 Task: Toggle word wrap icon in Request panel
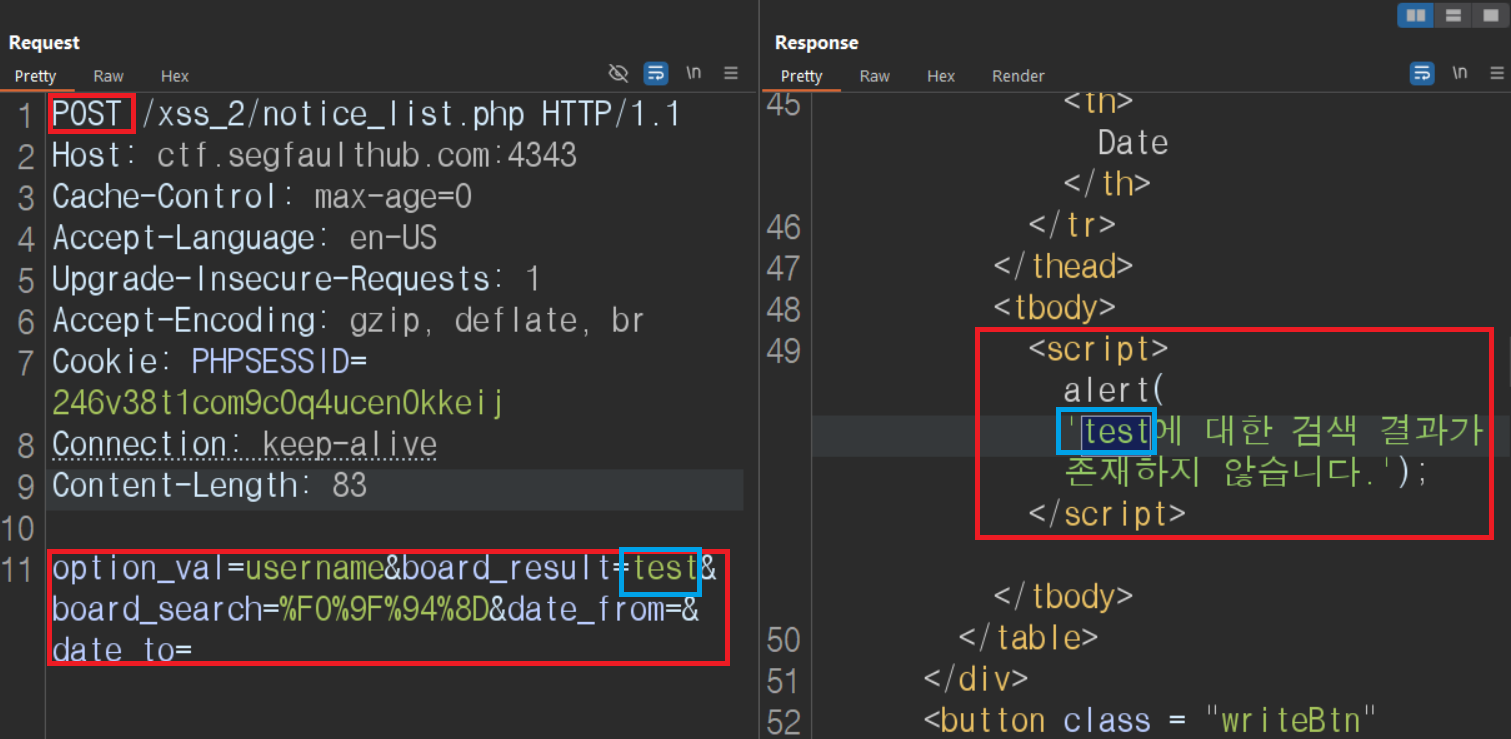click(656, 73)
